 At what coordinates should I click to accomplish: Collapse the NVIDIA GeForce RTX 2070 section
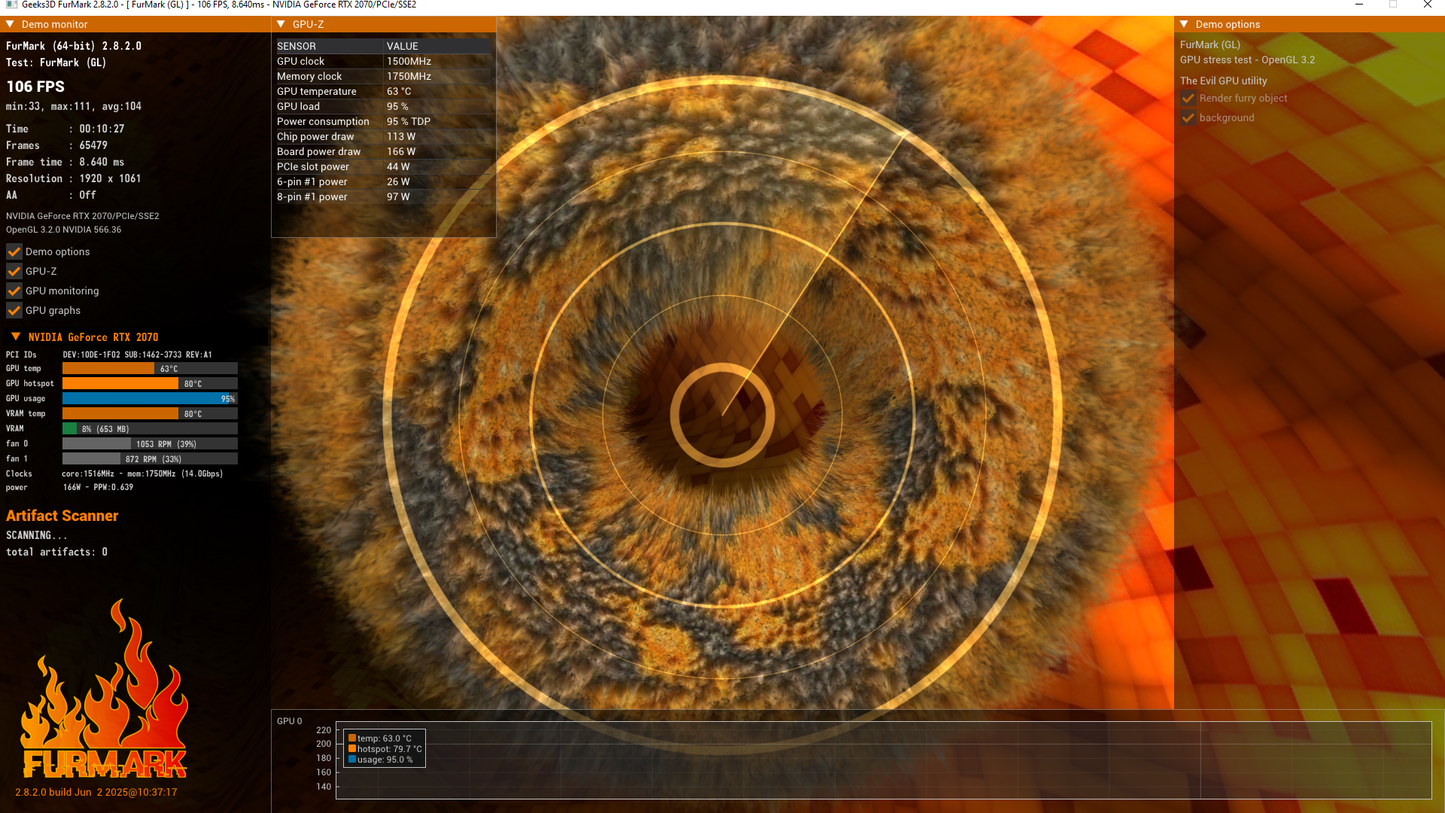[x=15, y=337]
